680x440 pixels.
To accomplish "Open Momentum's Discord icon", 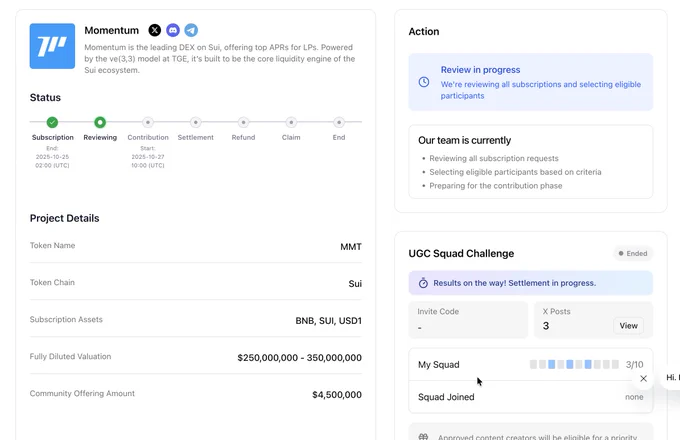I will [173, 30].
